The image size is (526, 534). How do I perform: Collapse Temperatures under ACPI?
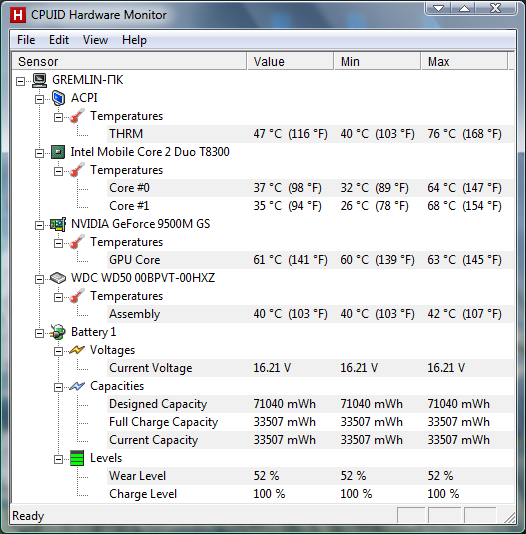(x=59, y=117)
